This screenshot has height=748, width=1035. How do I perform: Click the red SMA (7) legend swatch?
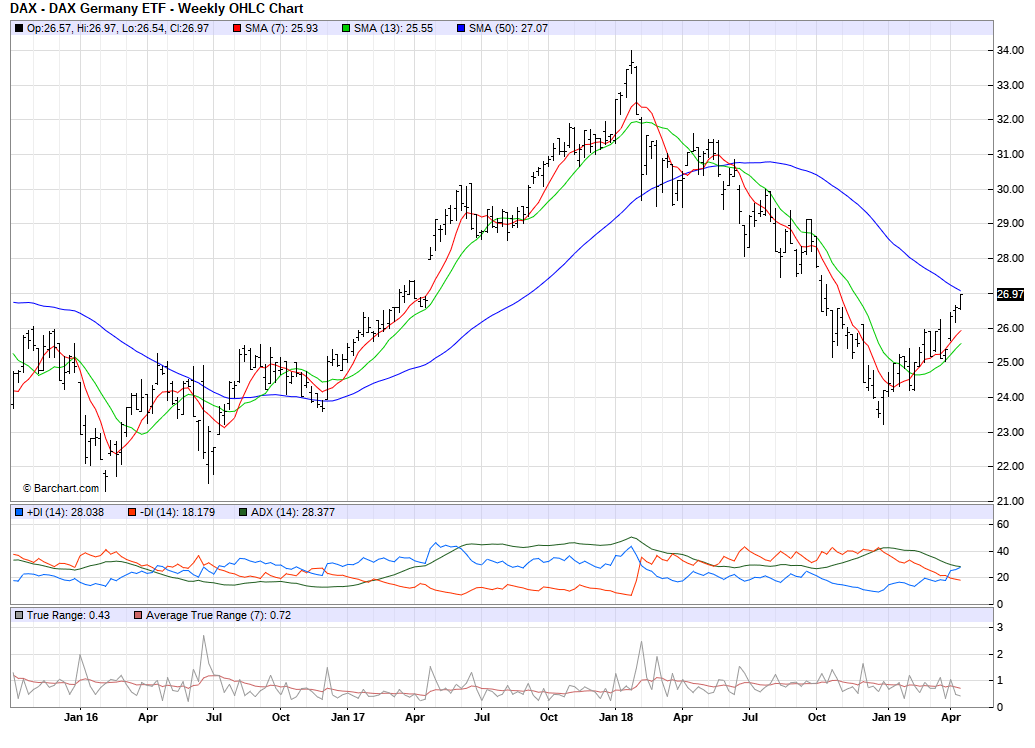237,28
